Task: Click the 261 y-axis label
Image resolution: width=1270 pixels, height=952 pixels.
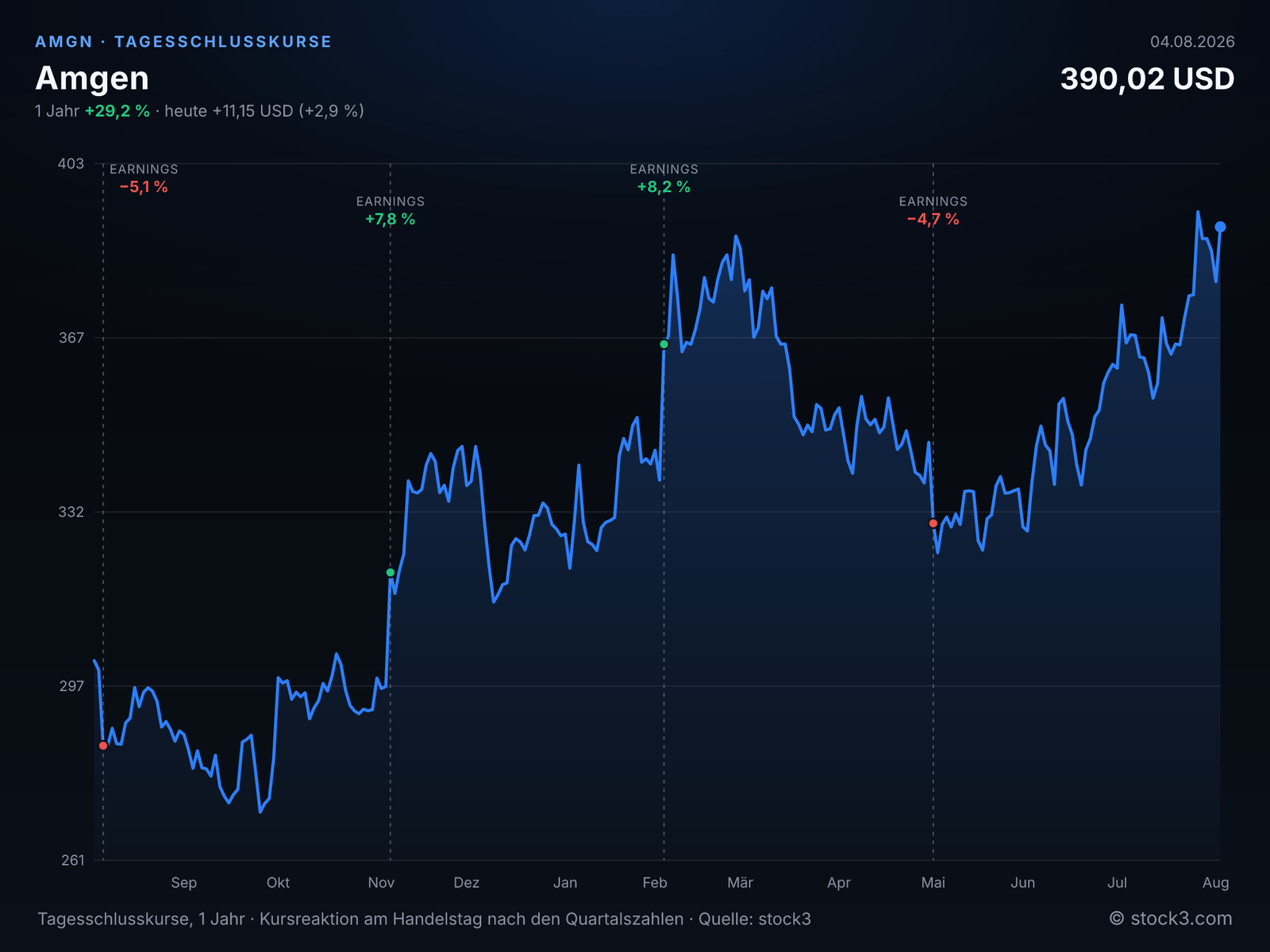Action: click(72, 860)
